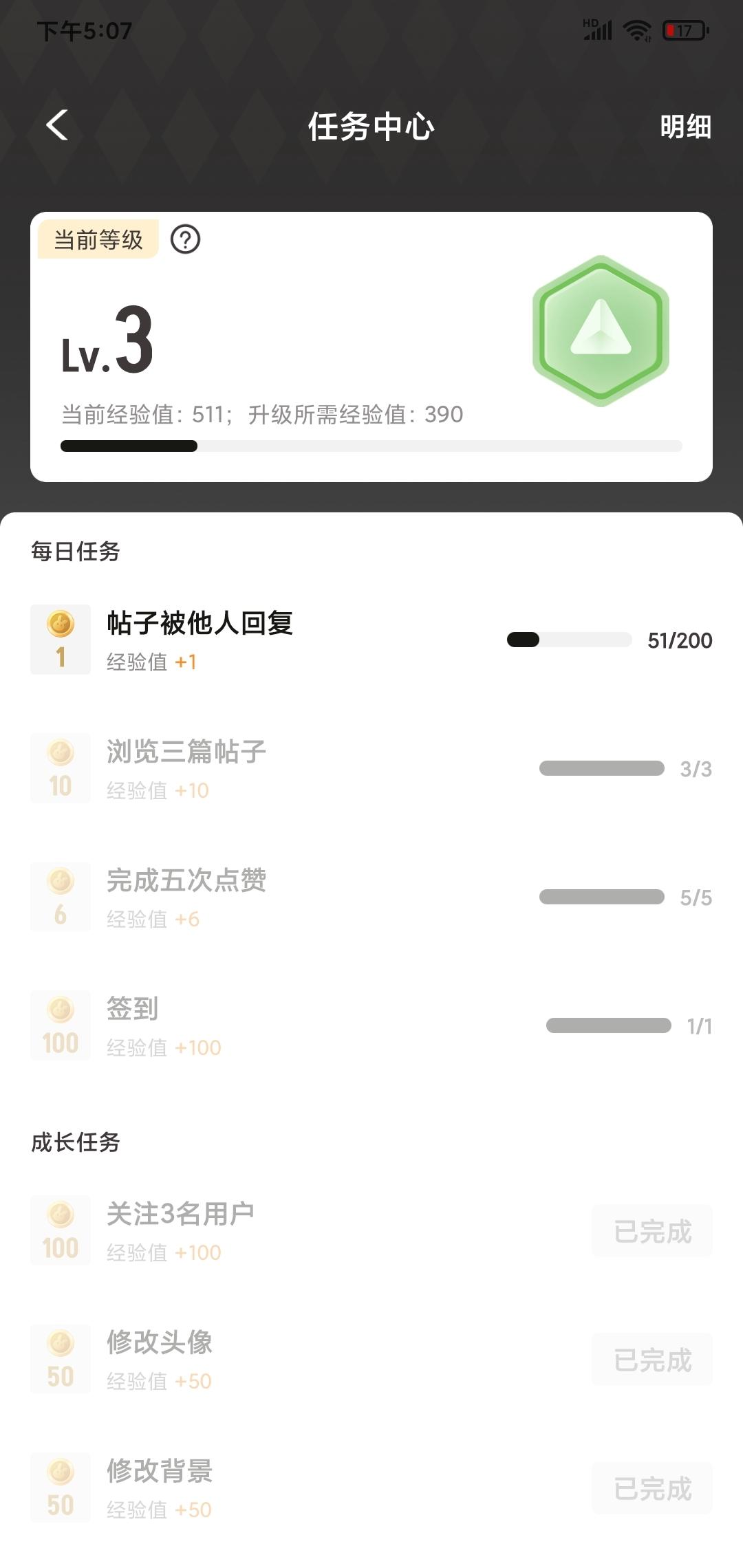Viewport: 743px width, 1568px height.
Task: Tap the level experience progress bar
Action: [371, 446]
